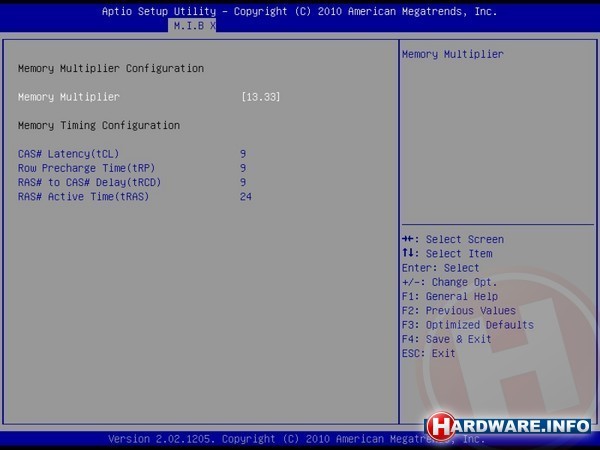Click the left-right arrows Select Screen hint
The width and height of the screenshot is (600, 450).
(x=452, y=240)
